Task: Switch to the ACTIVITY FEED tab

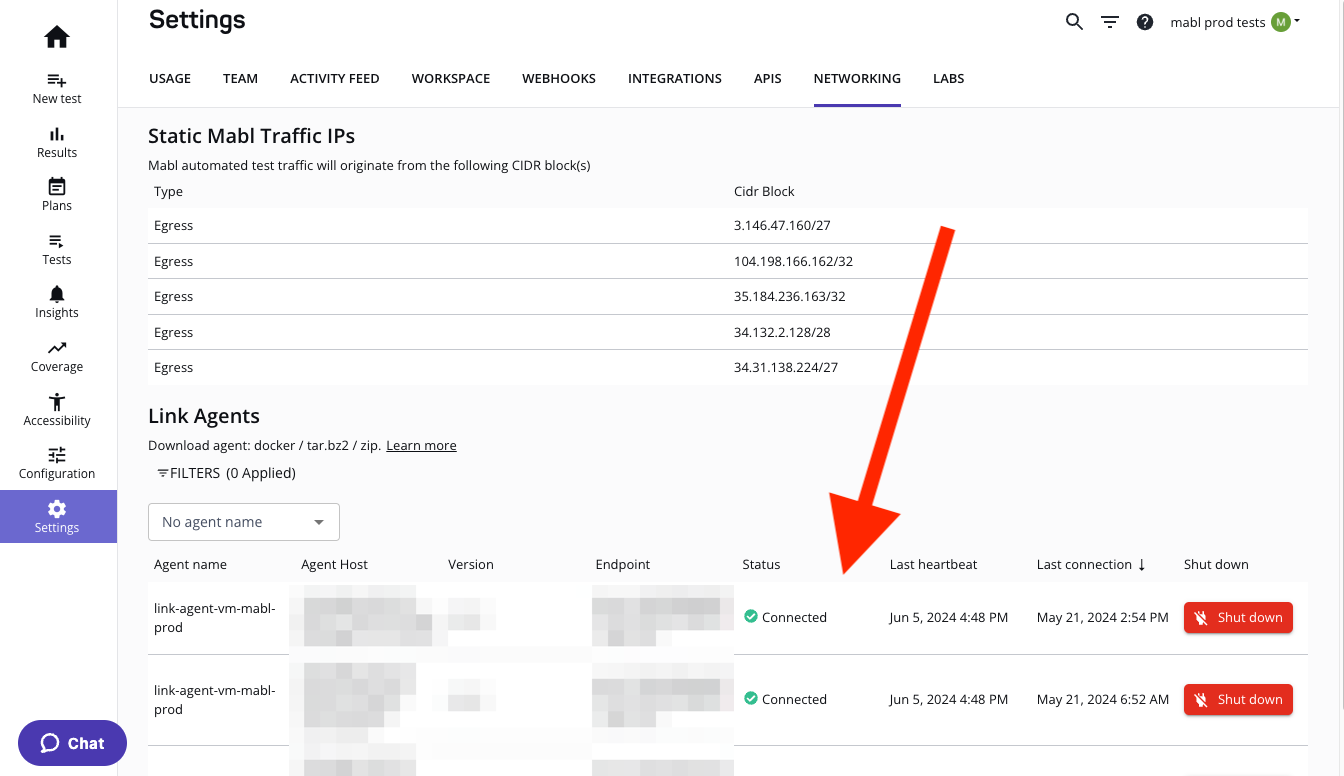Action: tap(335, 78)
